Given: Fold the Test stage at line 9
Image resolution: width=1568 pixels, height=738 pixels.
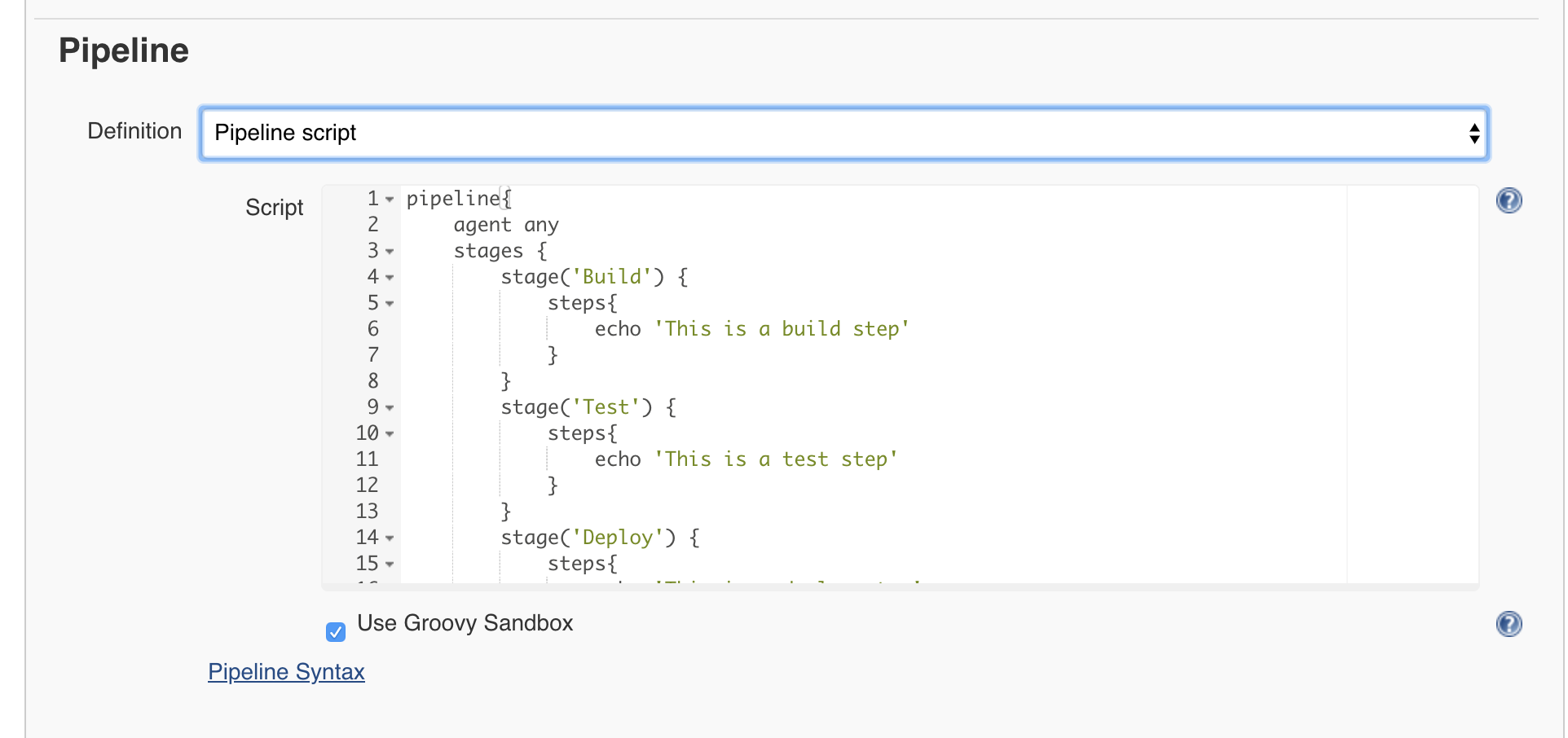Looking at the screenshot, I should coord(390,408).
